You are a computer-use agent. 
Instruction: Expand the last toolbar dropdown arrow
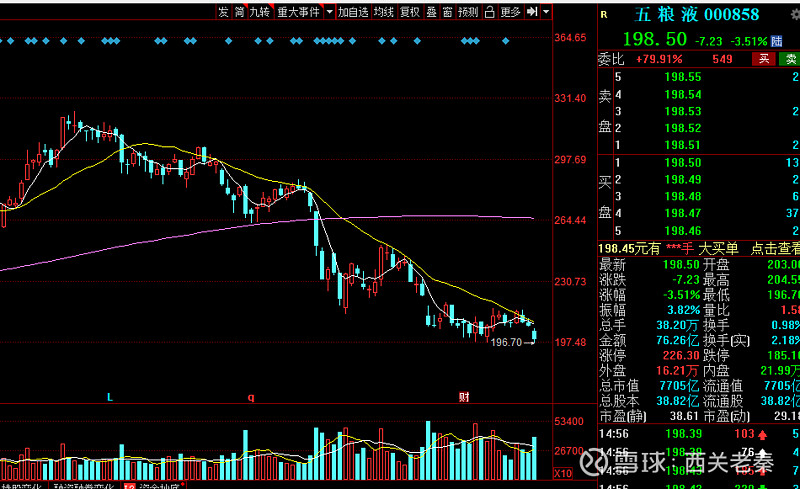tap(546, 12)
